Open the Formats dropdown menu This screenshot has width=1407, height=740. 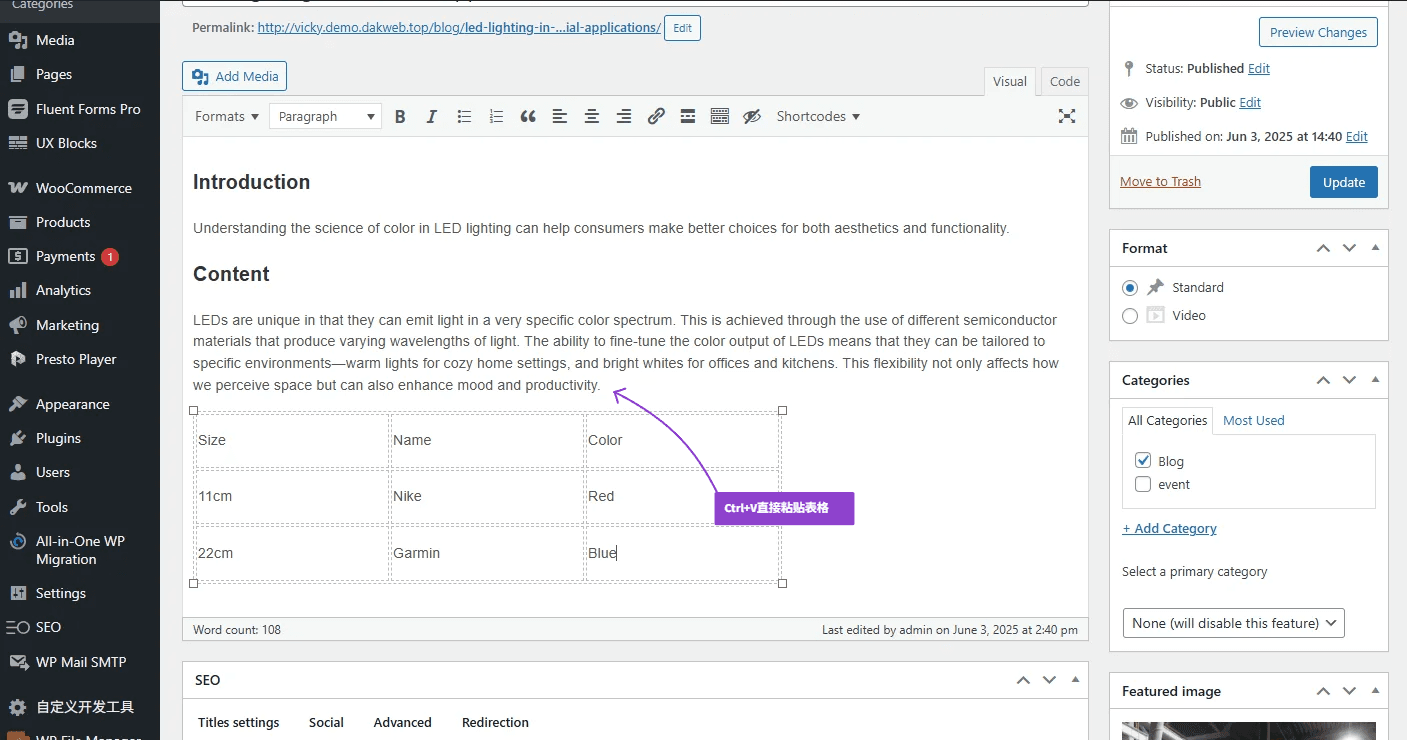tap(227, 117)
